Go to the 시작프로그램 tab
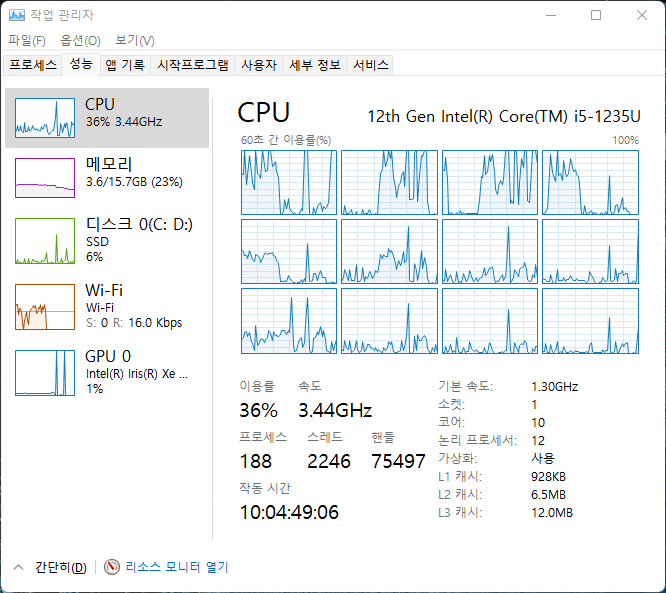 click(193, 65)
